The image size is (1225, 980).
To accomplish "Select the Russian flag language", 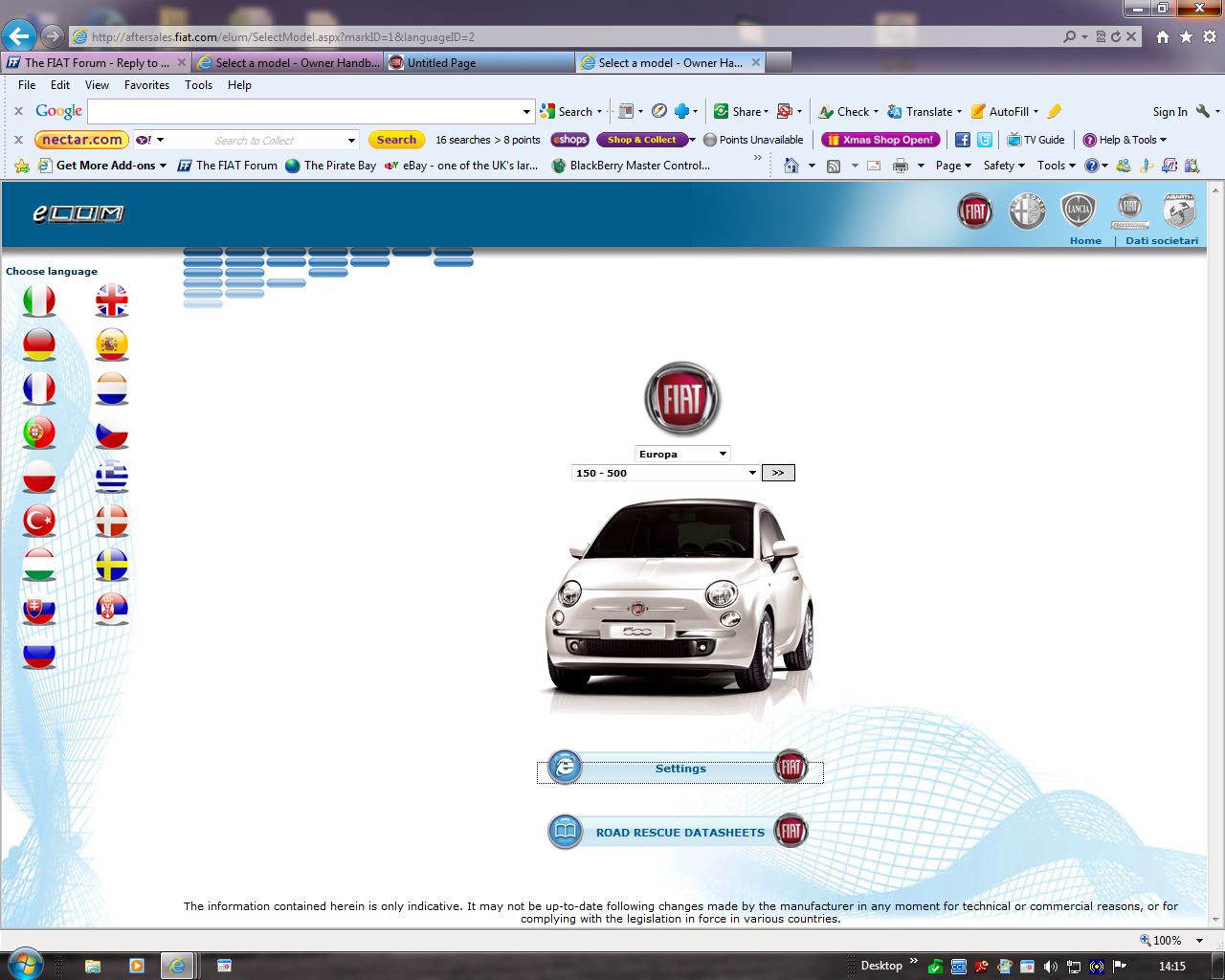I will (x=39, y=653).
